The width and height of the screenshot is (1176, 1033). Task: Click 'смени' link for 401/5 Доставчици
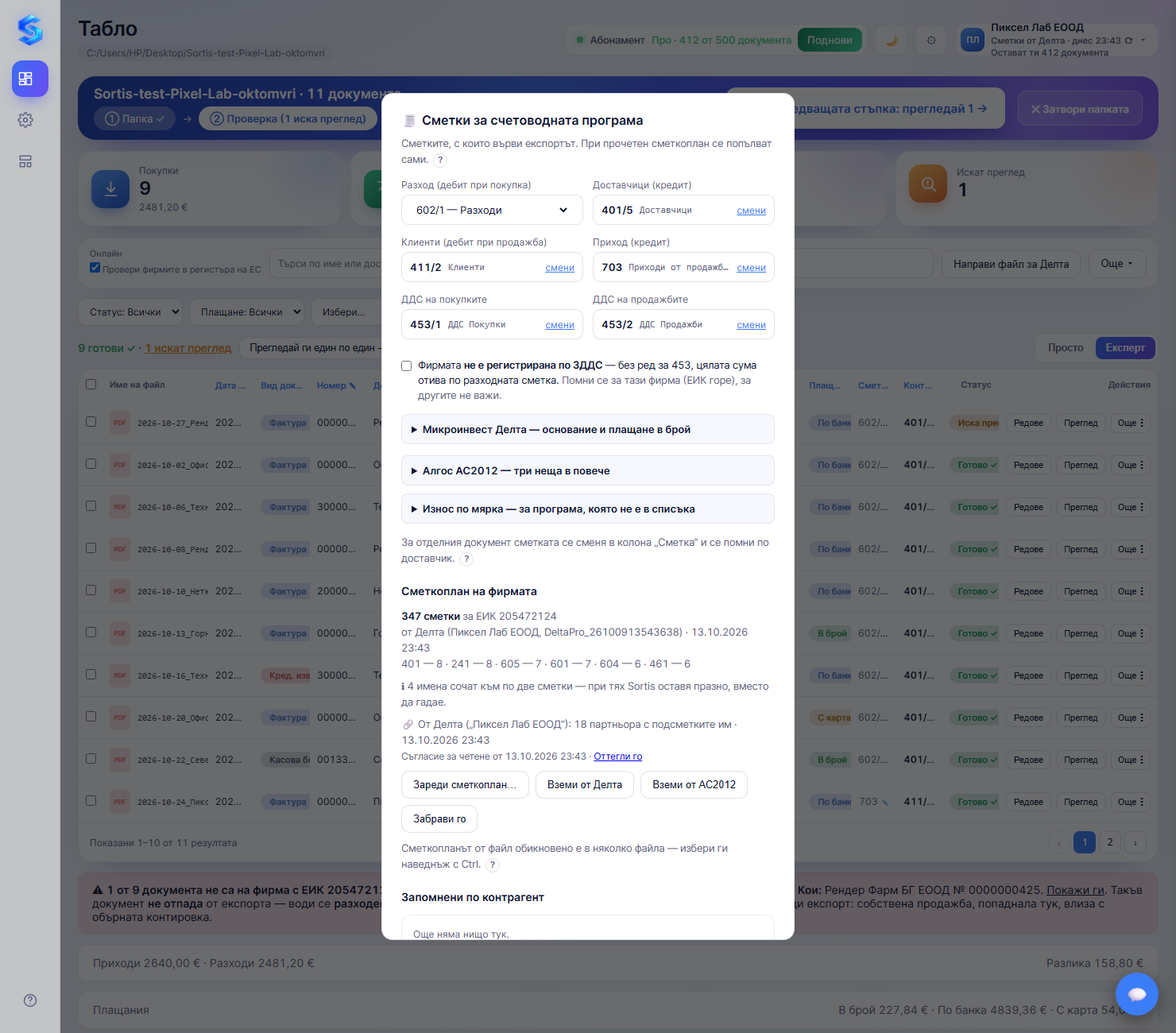point(751,211)
